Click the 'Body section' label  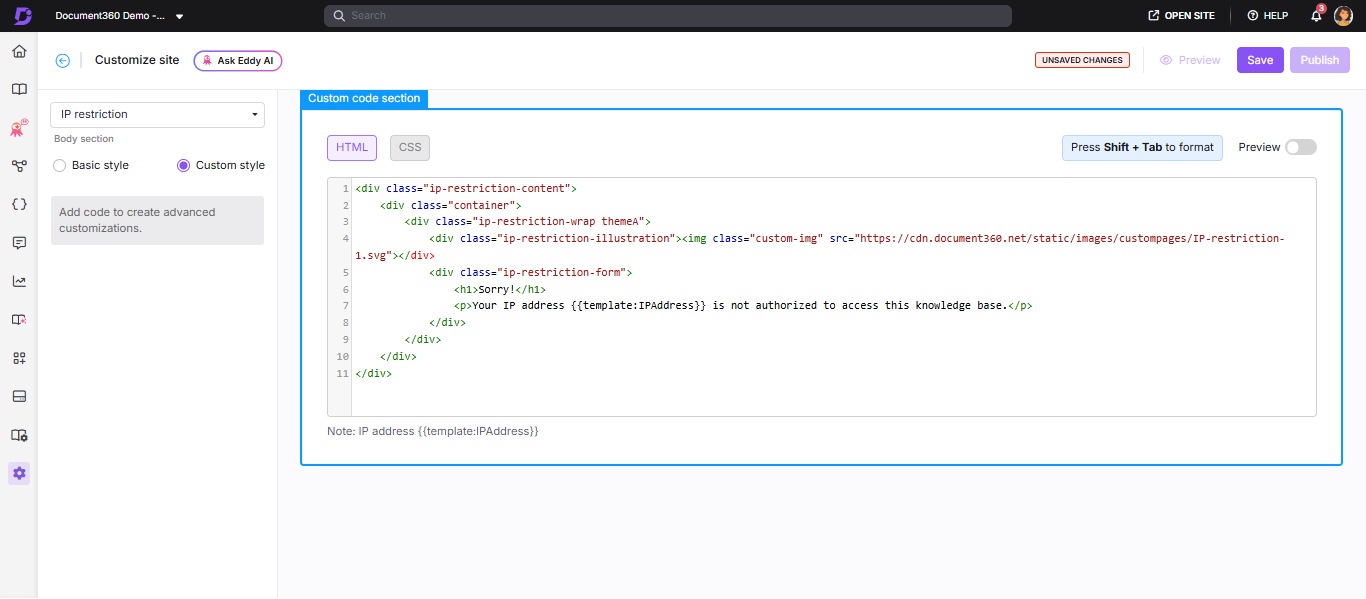[84, 139]
